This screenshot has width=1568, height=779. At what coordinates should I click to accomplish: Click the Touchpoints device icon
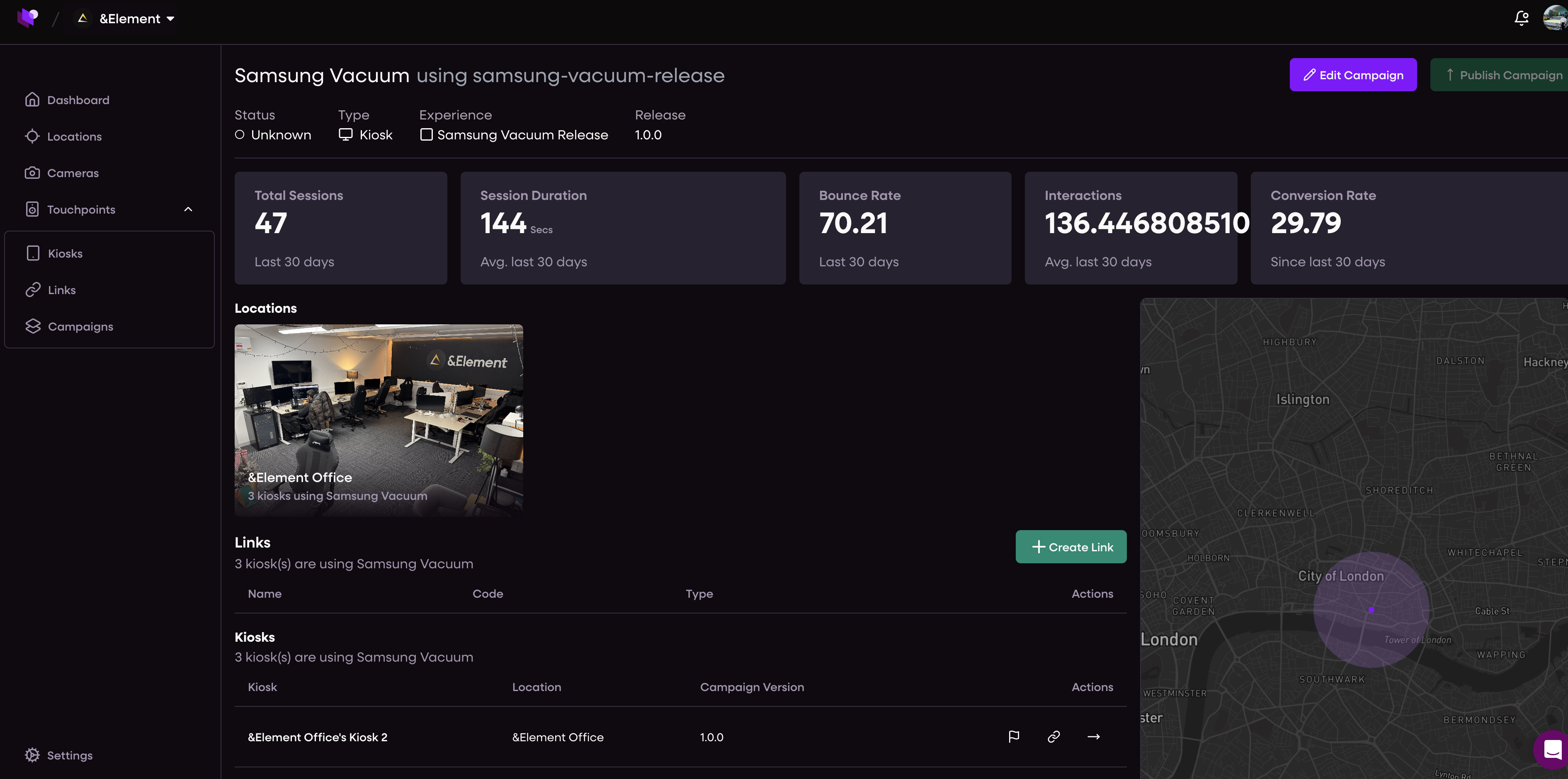32,209
